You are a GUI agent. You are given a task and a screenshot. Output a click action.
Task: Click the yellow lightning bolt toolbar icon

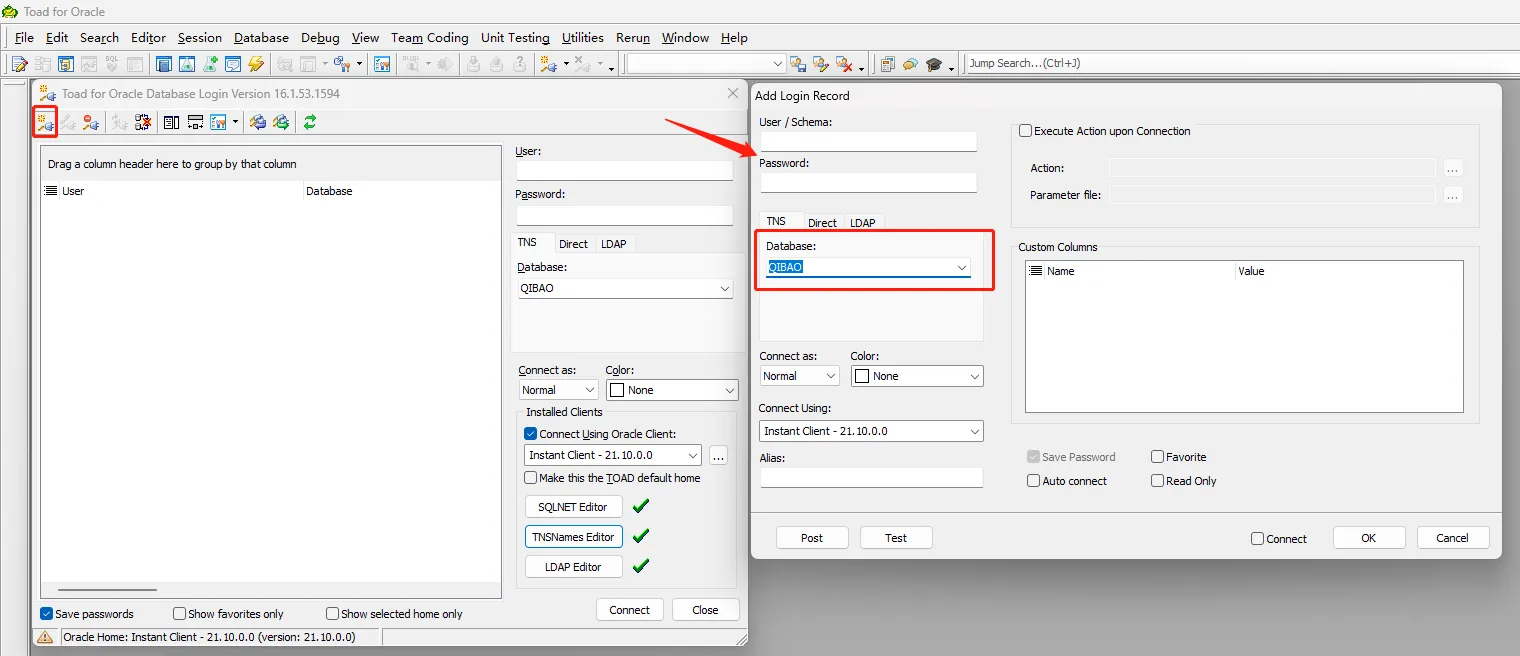(258, 63)
